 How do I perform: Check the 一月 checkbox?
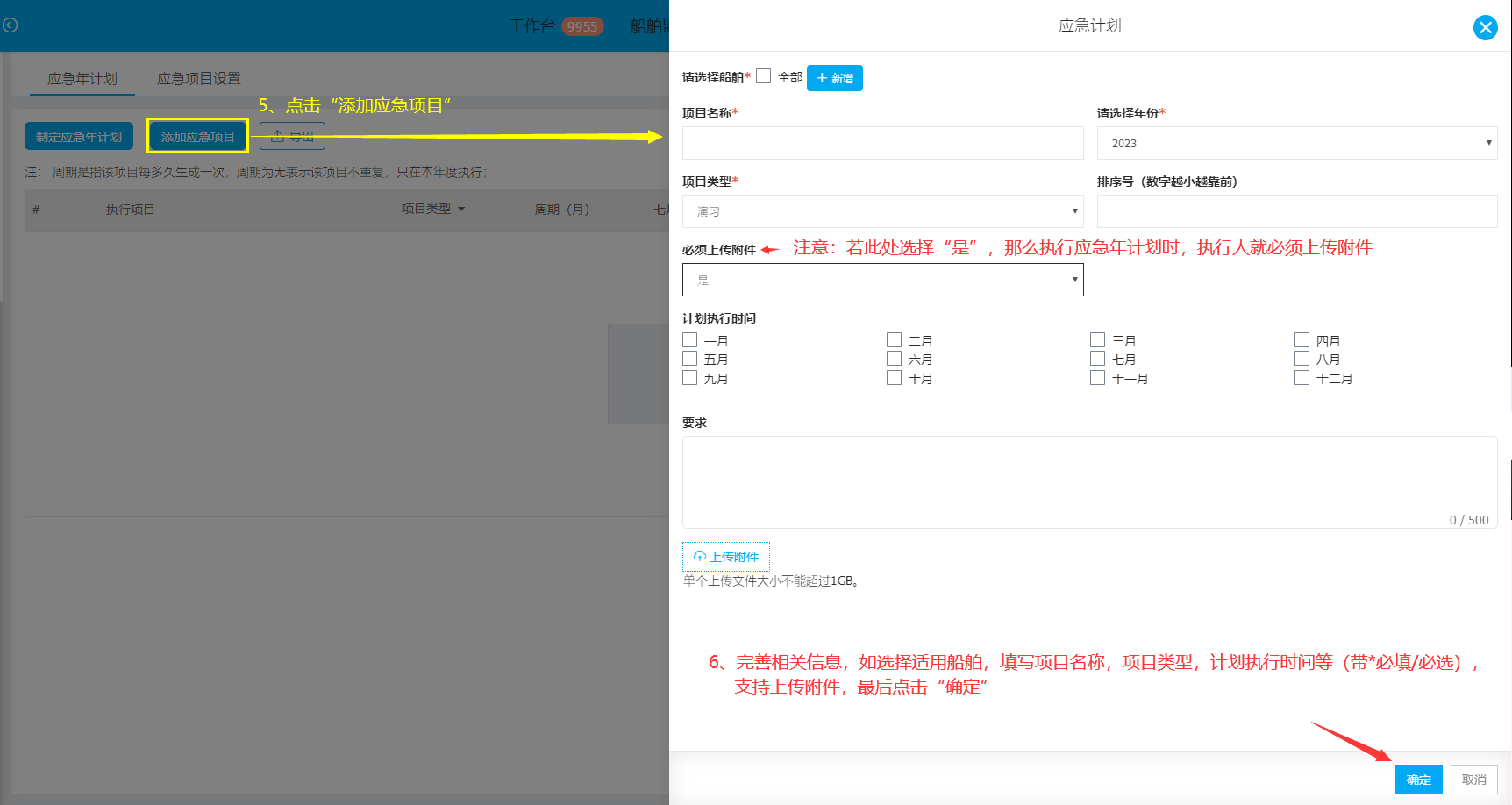pyautogui.click(x=690, y=340)
